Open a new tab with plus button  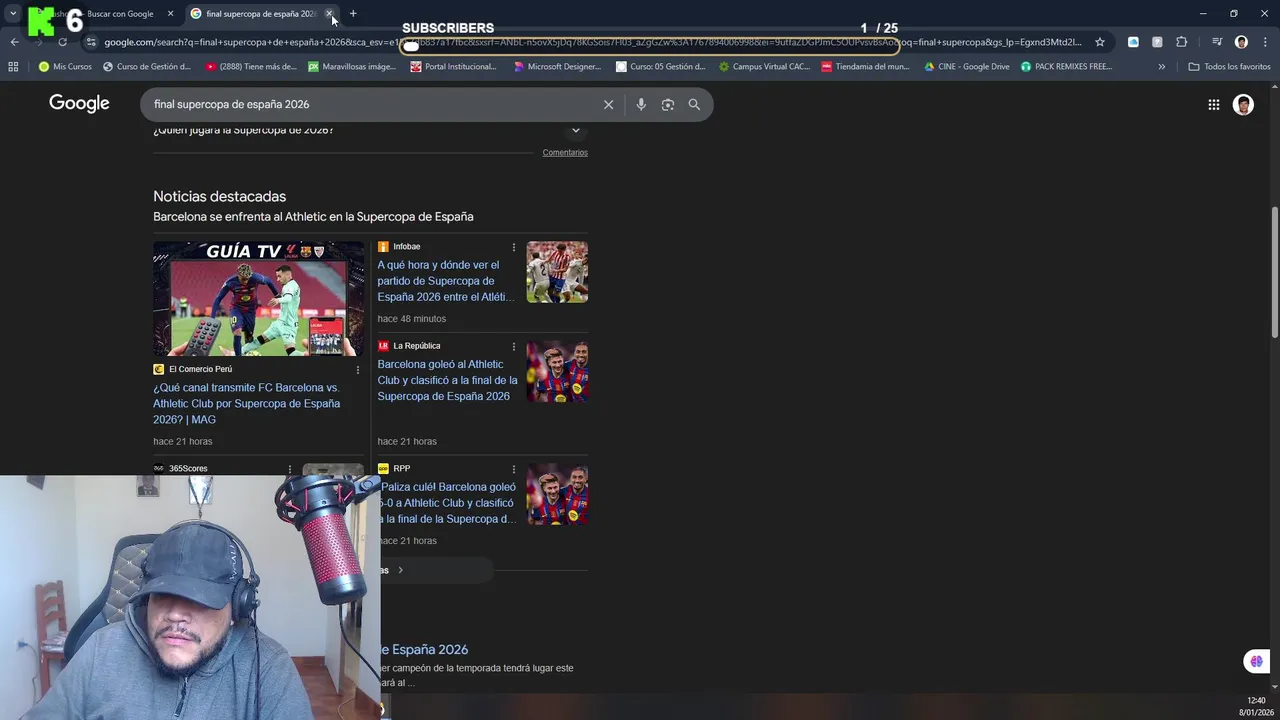coord(353,14)
